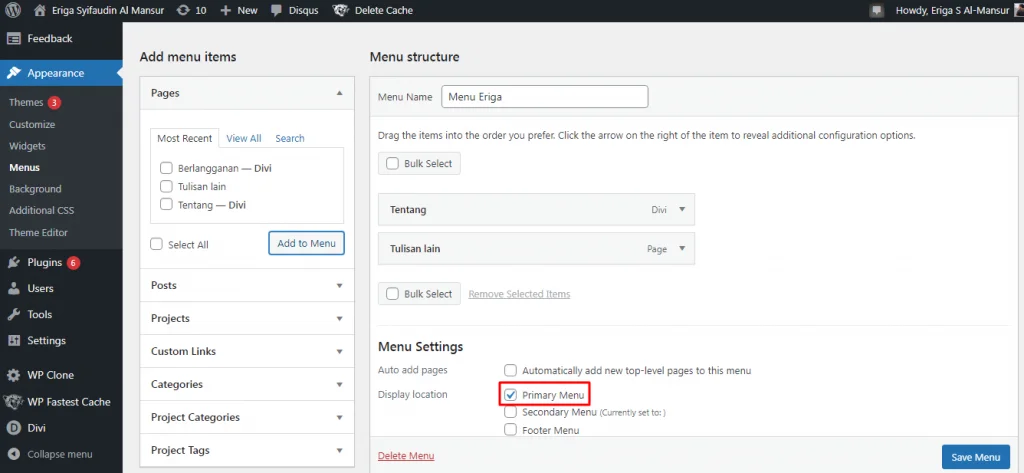Screen dimensions: 1024x473
Task: Open Themes in the Appearance submenu
Action: click(26, 103)
